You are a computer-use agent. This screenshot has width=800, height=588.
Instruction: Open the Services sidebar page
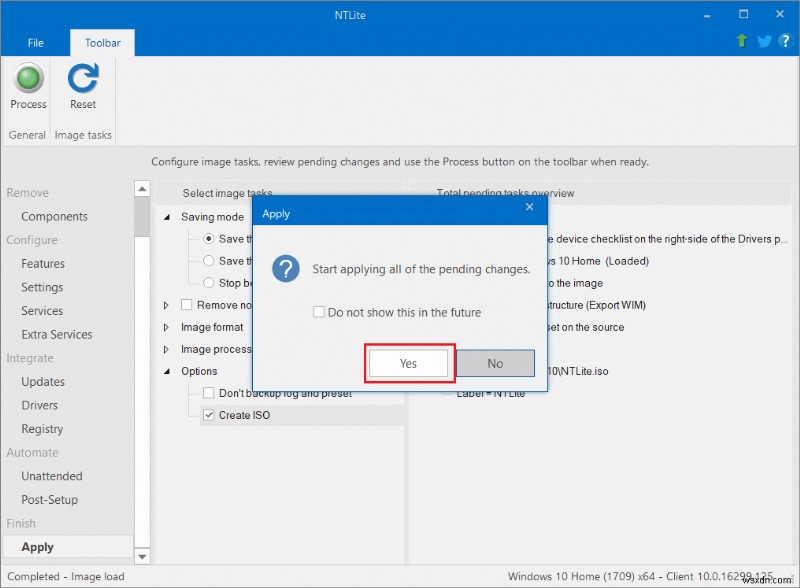click(42, 310)
